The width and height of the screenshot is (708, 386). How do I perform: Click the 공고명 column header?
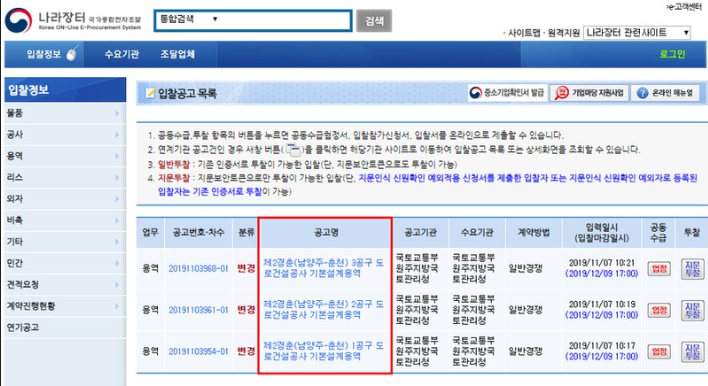[x=326, y=233]
